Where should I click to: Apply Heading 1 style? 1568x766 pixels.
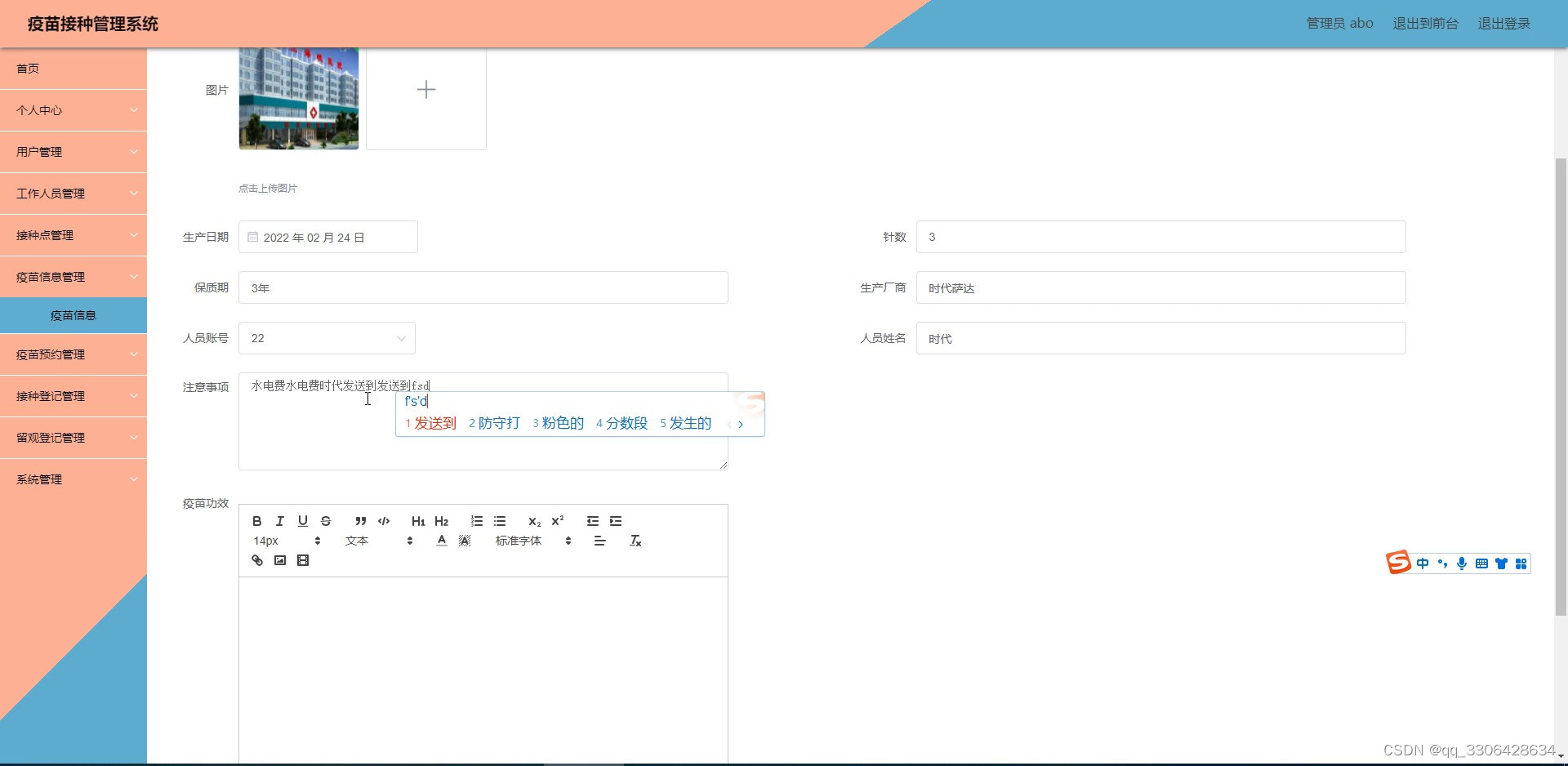point(418,521)
